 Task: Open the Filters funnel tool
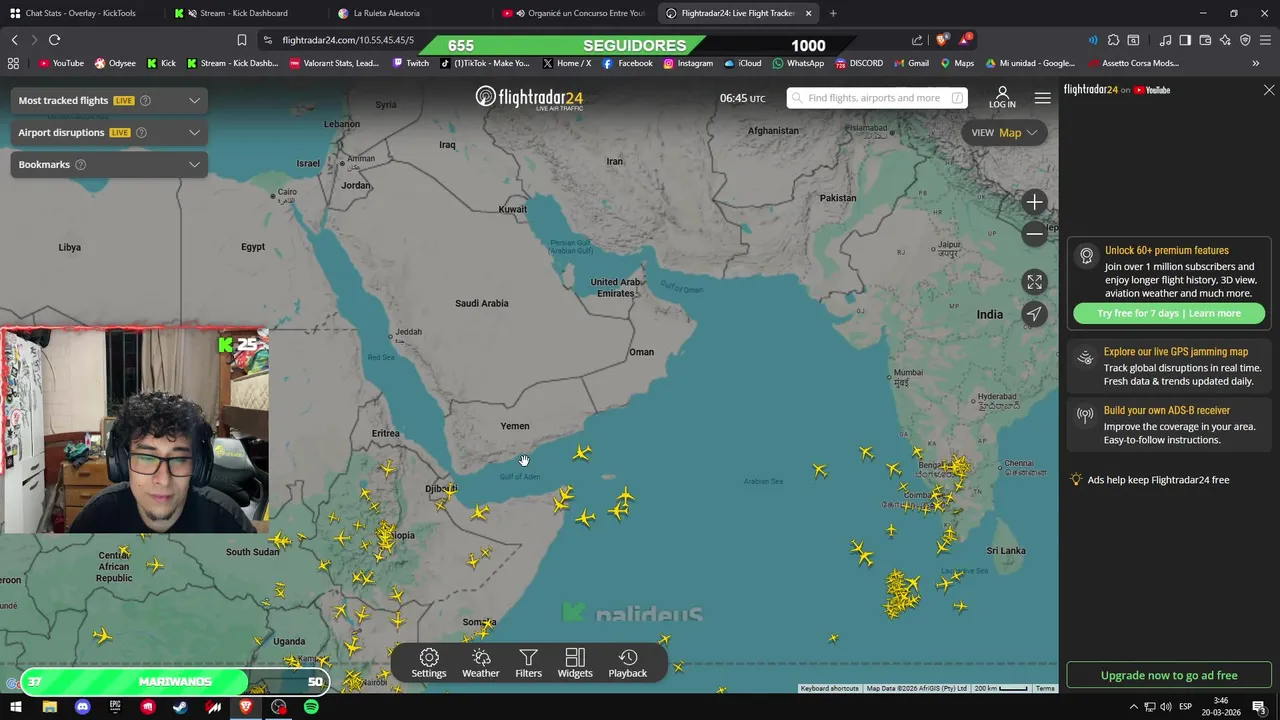(x=528, y=663)
